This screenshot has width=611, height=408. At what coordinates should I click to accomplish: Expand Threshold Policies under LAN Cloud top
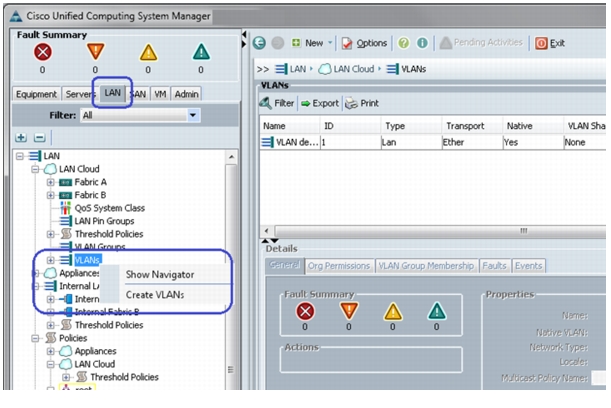(50, 234)
